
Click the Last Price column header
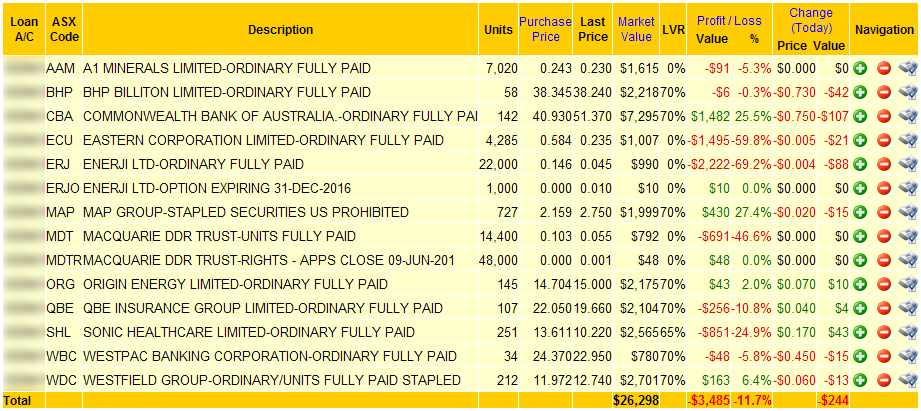click(593, 29)
